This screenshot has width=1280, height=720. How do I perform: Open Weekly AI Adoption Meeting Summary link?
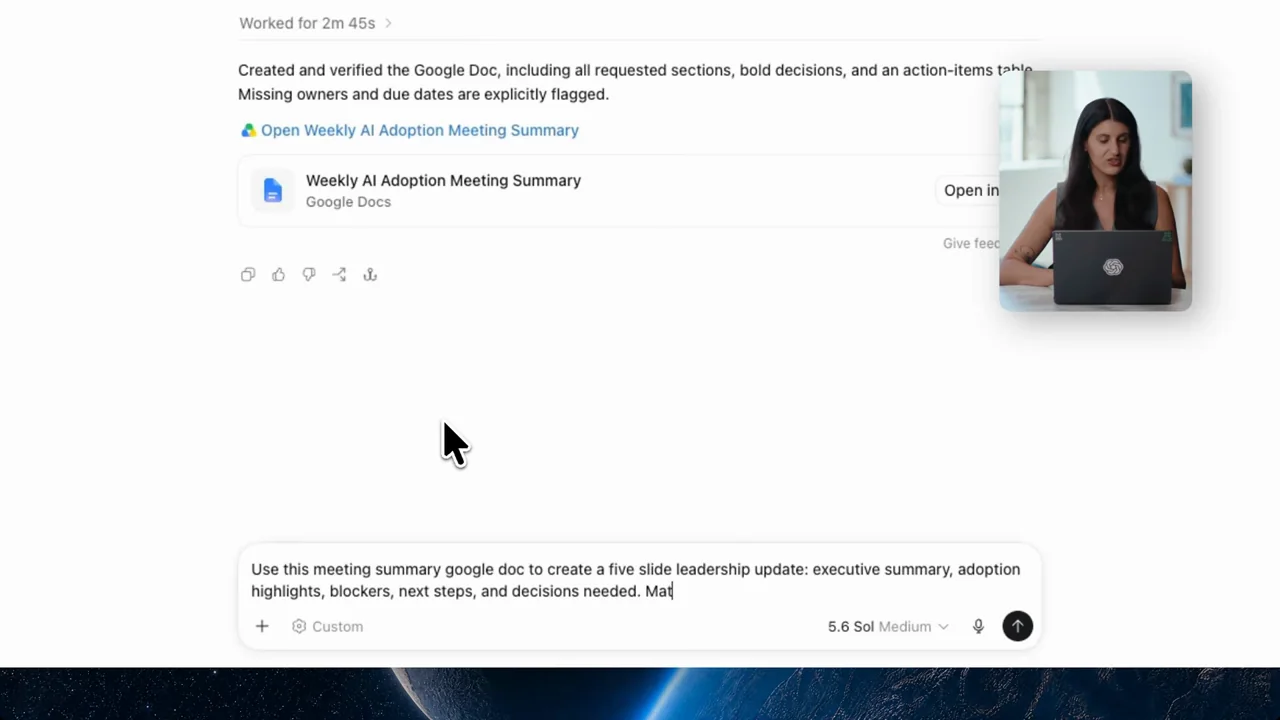420,130
